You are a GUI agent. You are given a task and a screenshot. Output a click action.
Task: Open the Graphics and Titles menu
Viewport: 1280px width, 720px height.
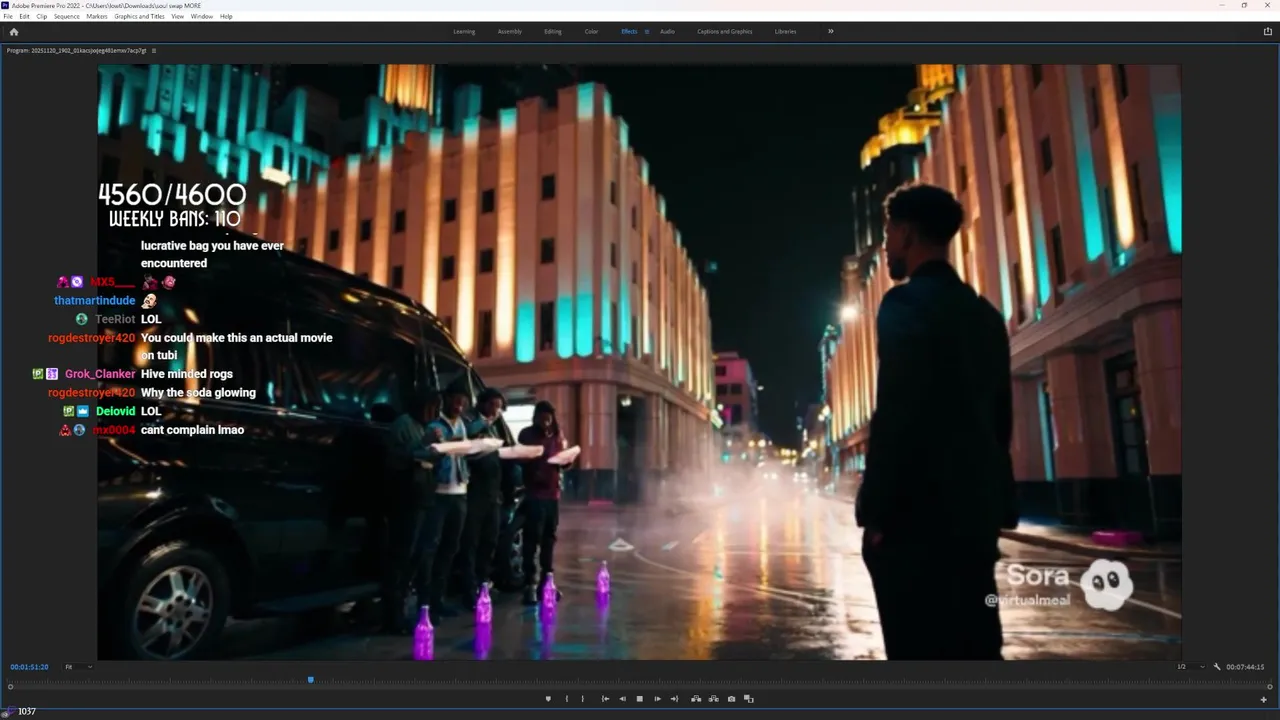point(140,17)
